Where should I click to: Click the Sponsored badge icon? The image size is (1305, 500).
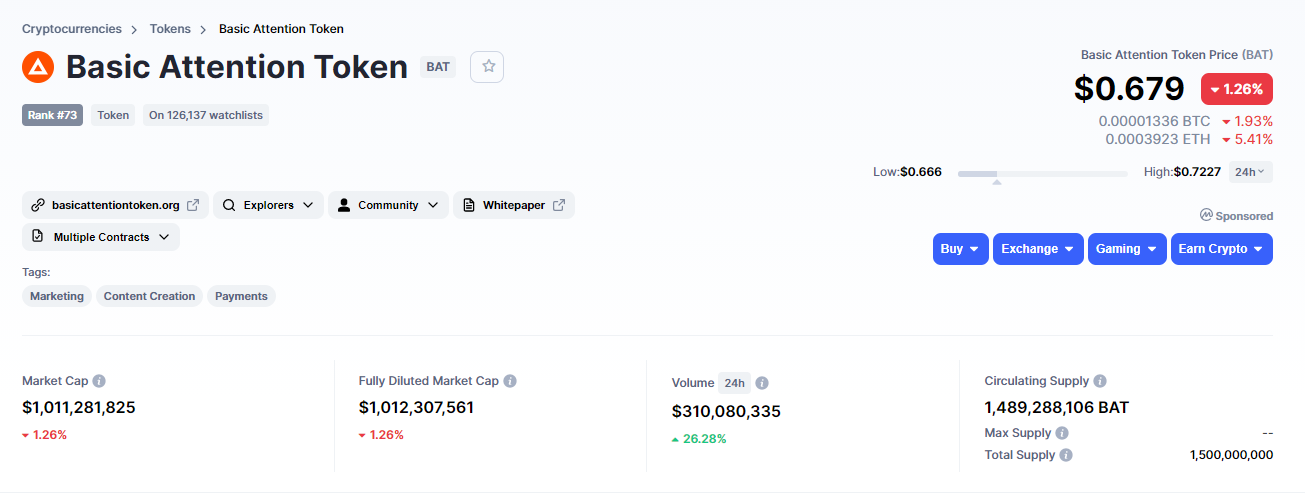pos(1207,215)
